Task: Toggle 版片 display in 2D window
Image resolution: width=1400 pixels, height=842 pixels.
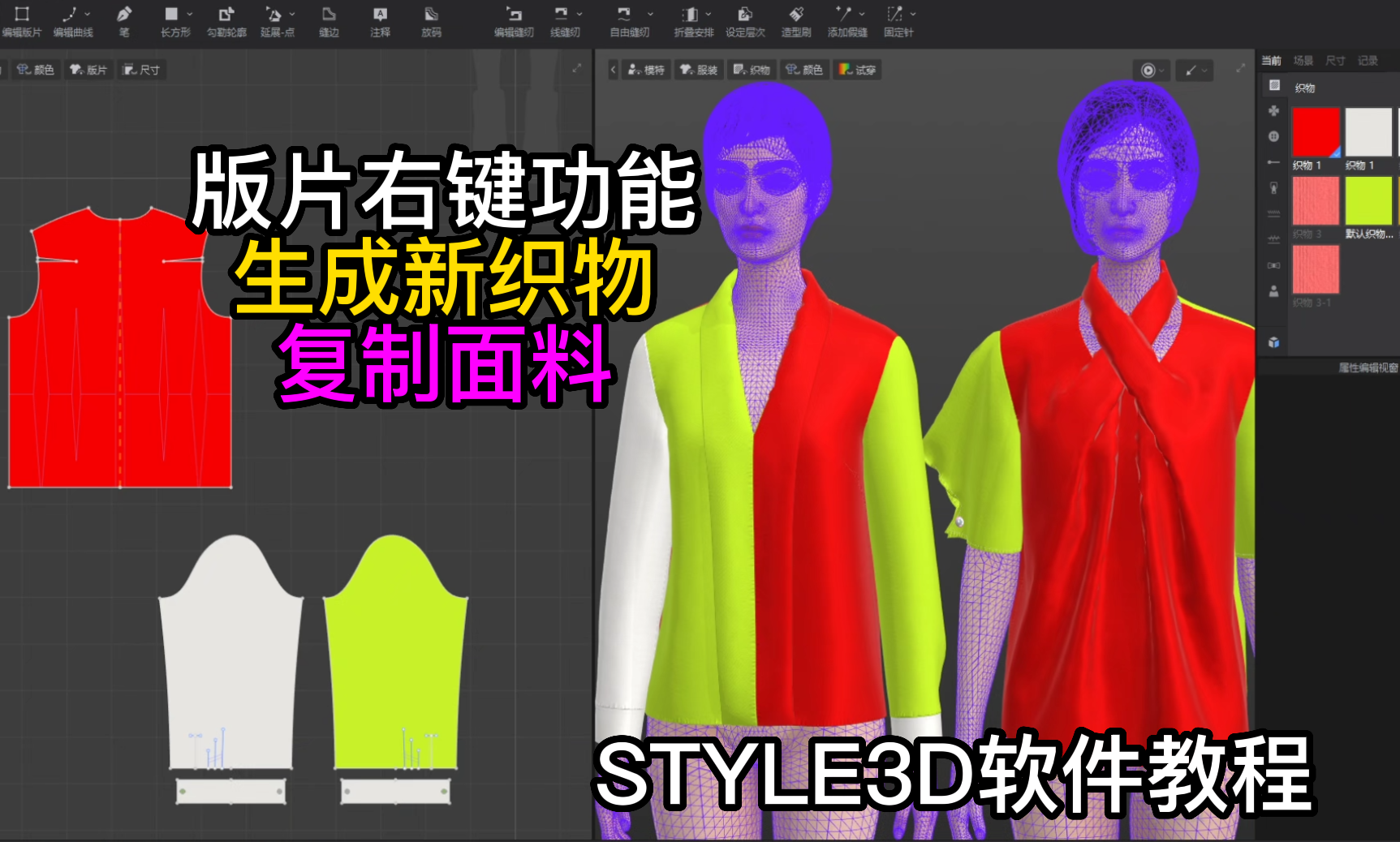Action: 88,70
